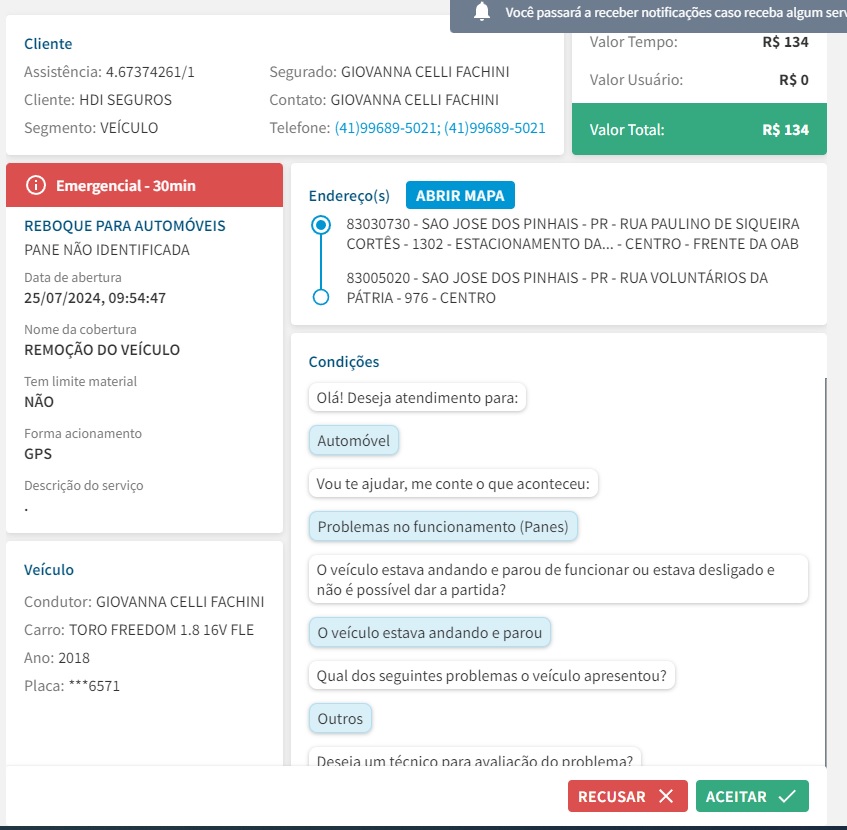847x830 pixels.
Task: Select the O veículo estavo andando e parou chip
Action: (x=429, y=632)
